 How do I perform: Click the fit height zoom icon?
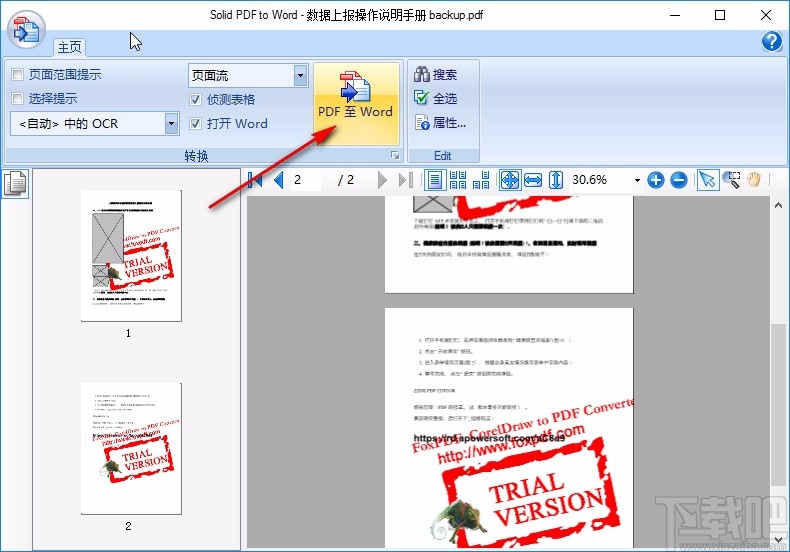[556, 180]
